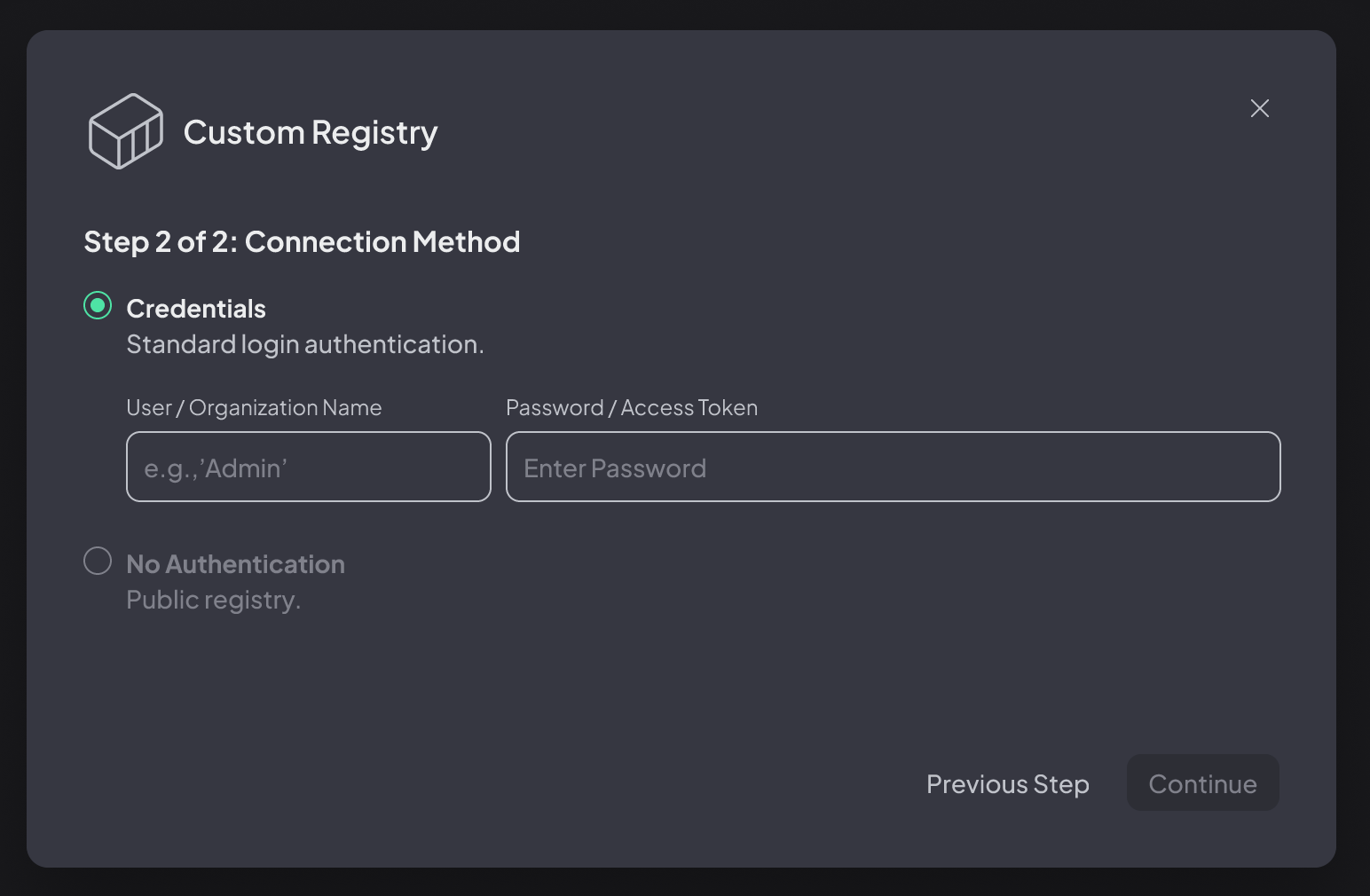Screen dimensions: 1370x896
Task: Close the Custom Registry dialog
Action: click(1259, 108)
